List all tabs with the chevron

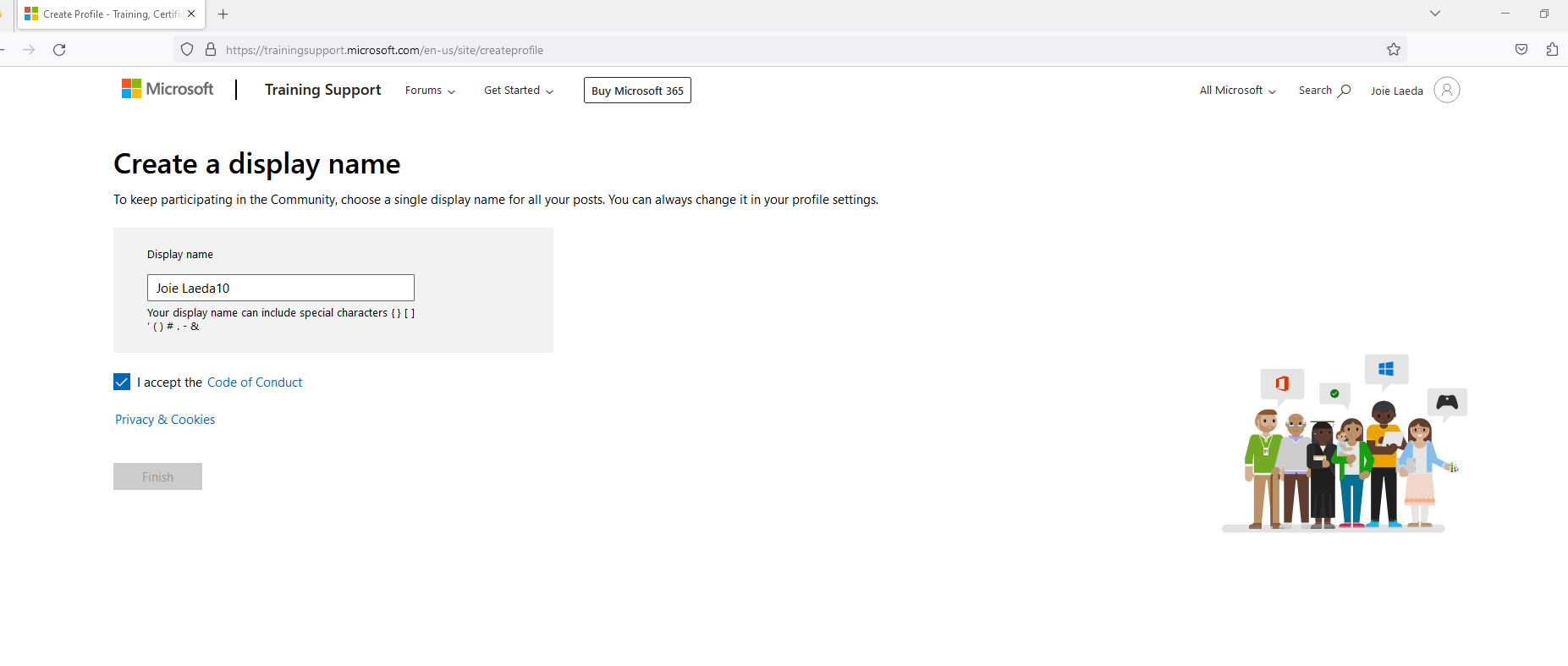(1435, 14)
